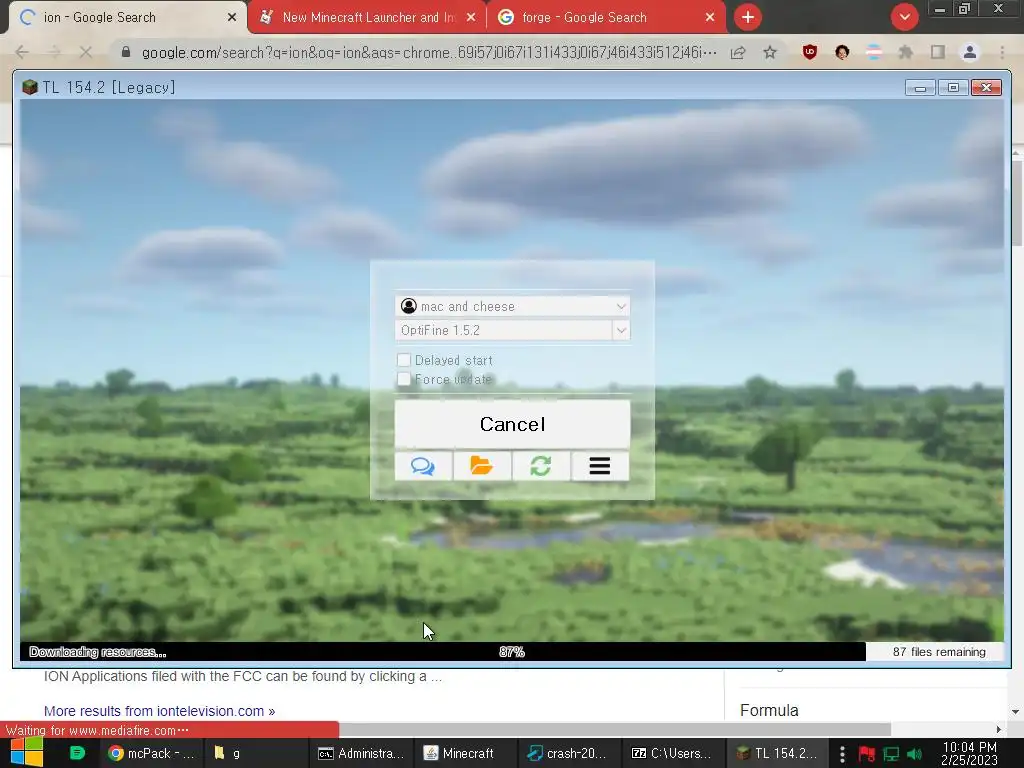Open the launcher chat/support icon
The width and height of the screenshot is (1024, 768).
[x=423, y=466]
